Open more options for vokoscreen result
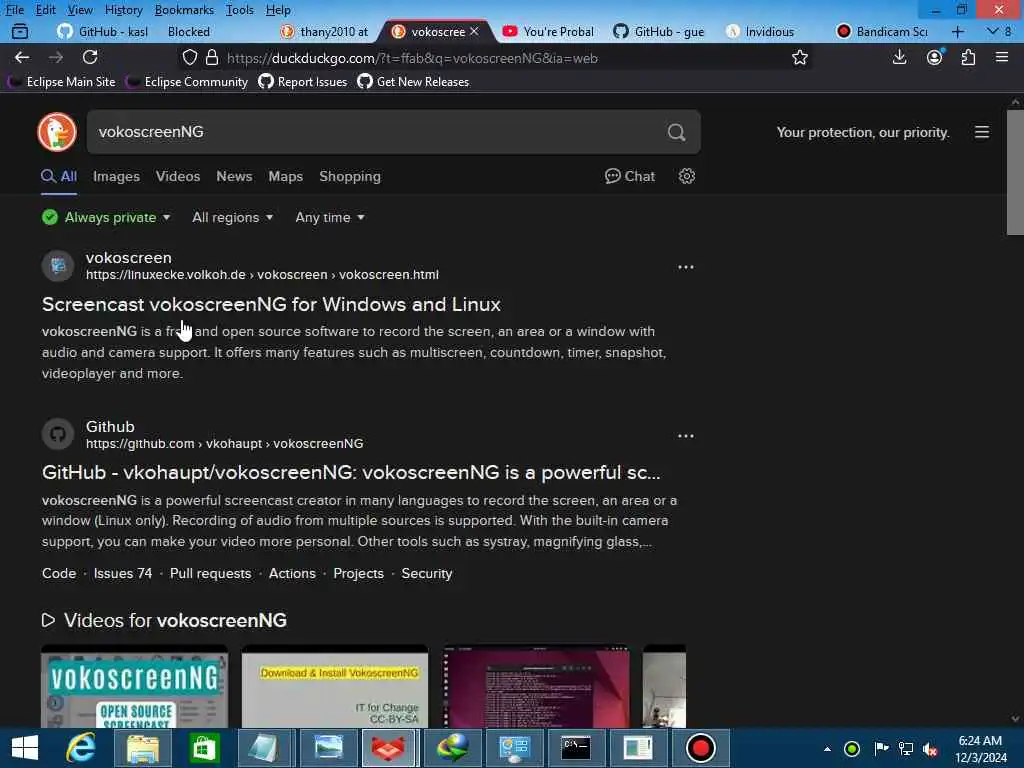Image resolution: width=1024 pixels, height=768 pixels. tap(685, 267)
